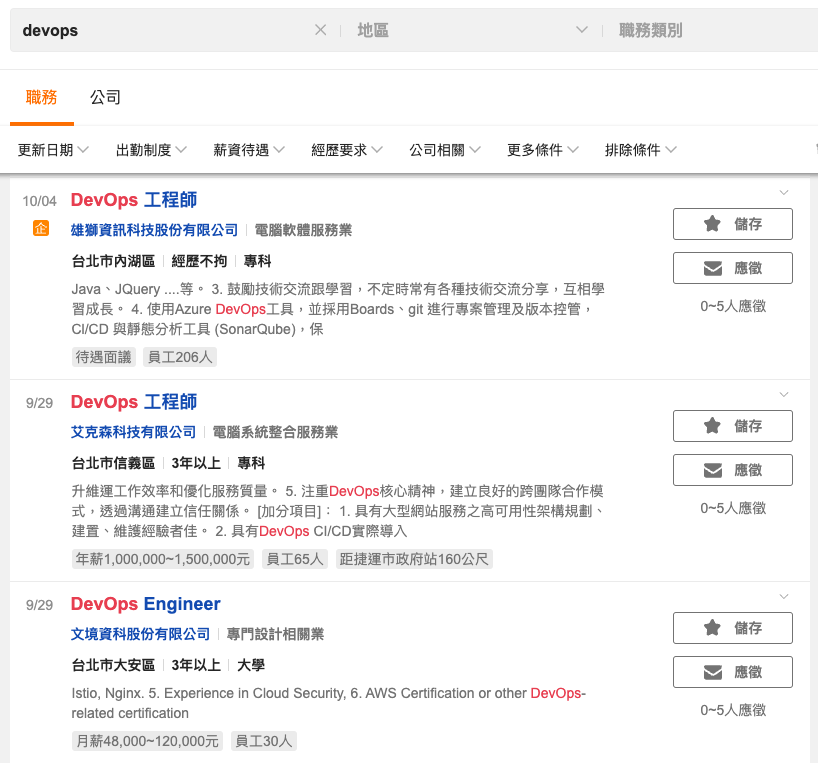Screen dimensions: 818x763
Task: Expand chevron on 艾克森科技 job card
Action: (784, 394)
